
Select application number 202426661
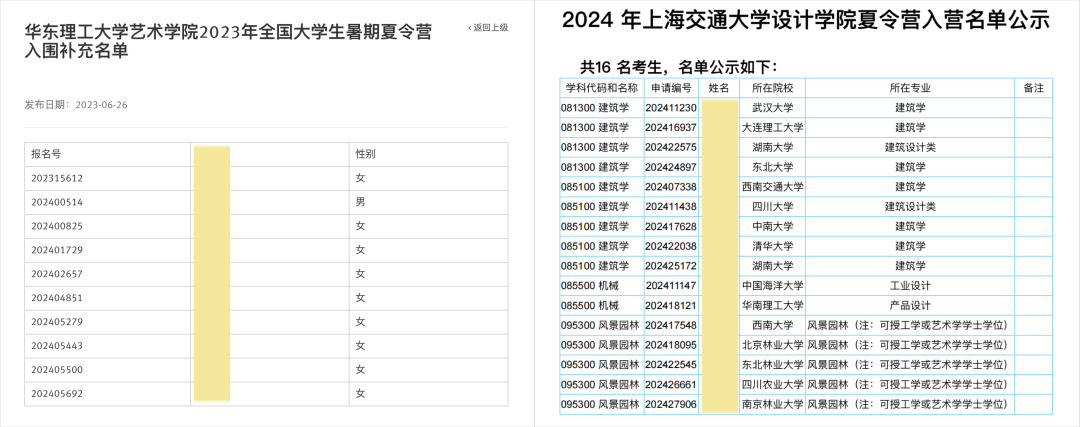point(672,384)
